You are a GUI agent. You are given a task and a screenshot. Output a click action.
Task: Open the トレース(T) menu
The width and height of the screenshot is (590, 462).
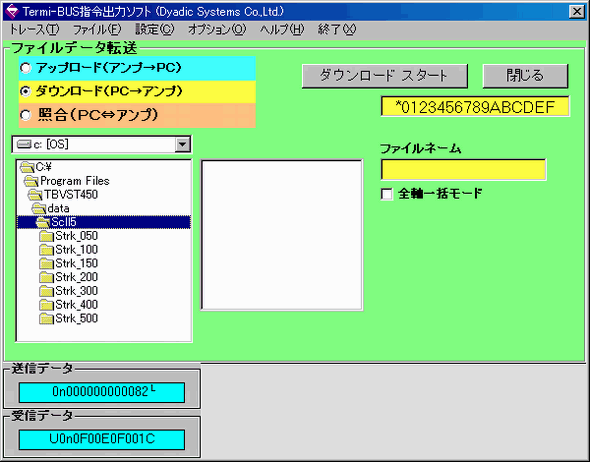33,29
